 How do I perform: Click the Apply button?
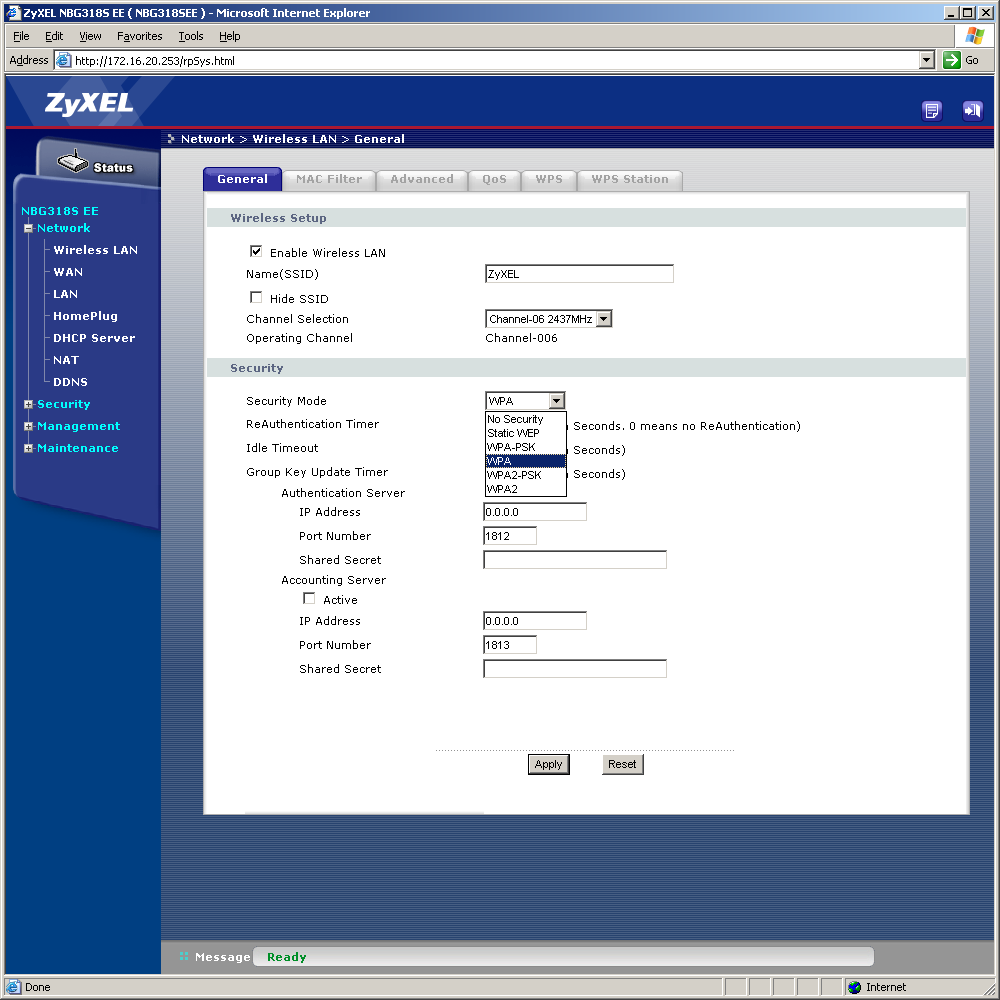548,764
